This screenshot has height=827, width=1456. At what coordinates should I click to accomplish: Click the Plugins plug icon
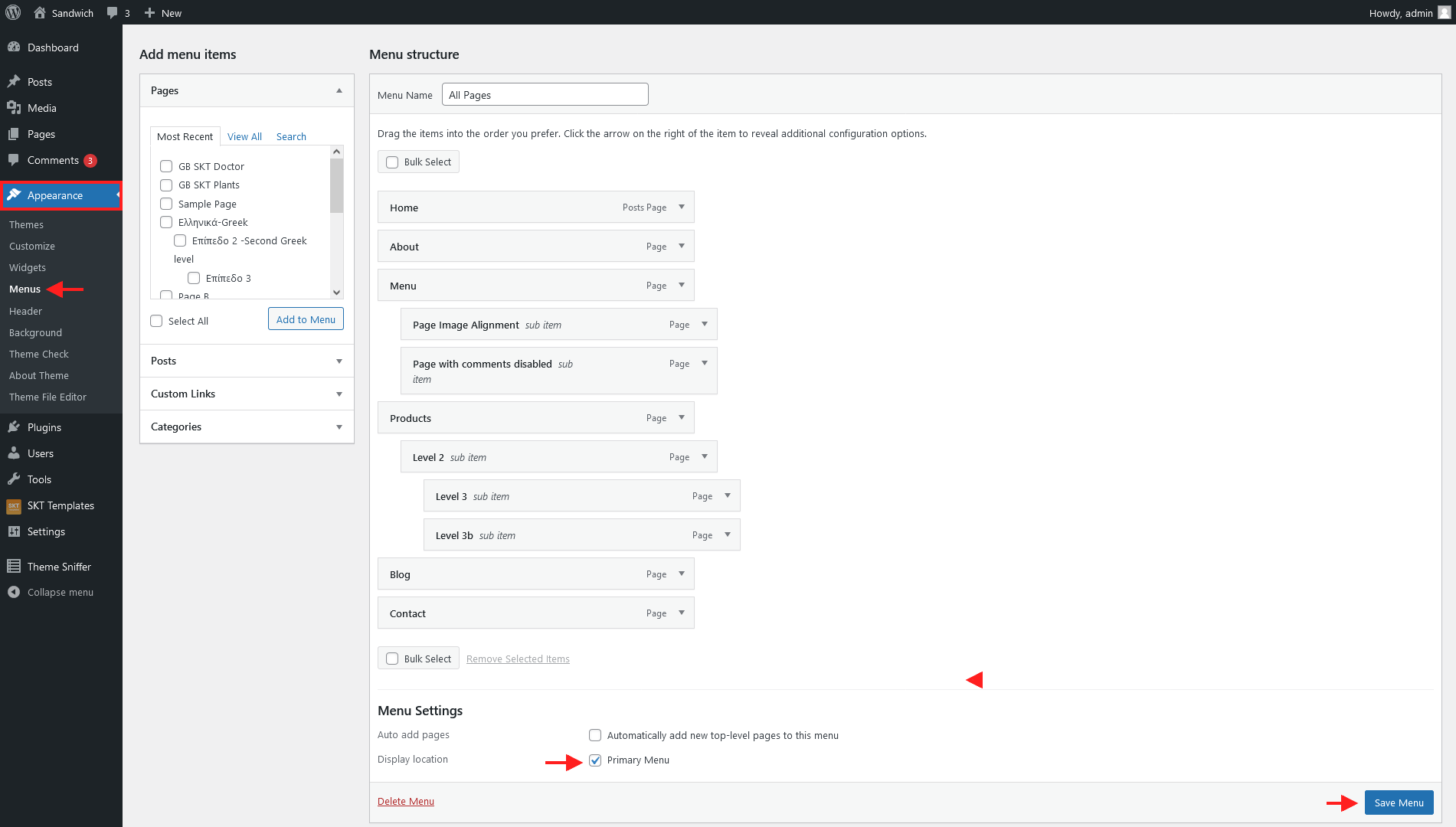click(x=14, y=427)
